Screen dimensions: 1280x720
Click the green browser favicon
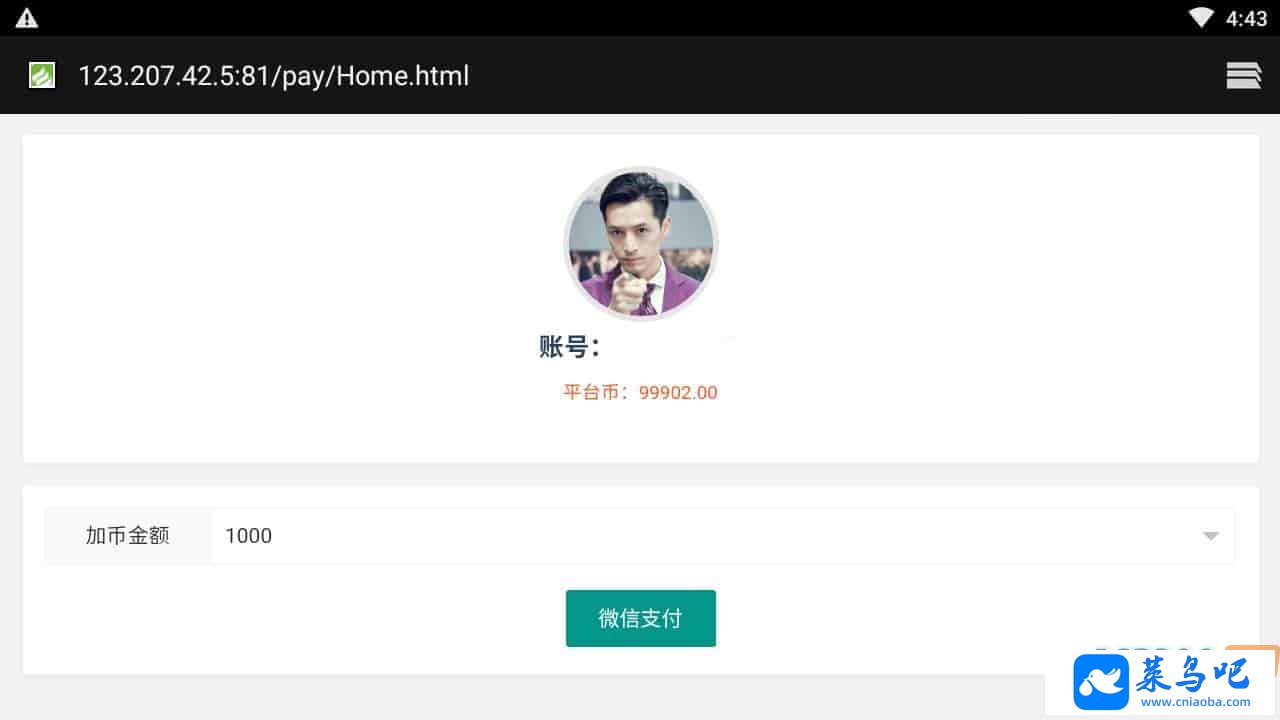coord(42,75)
